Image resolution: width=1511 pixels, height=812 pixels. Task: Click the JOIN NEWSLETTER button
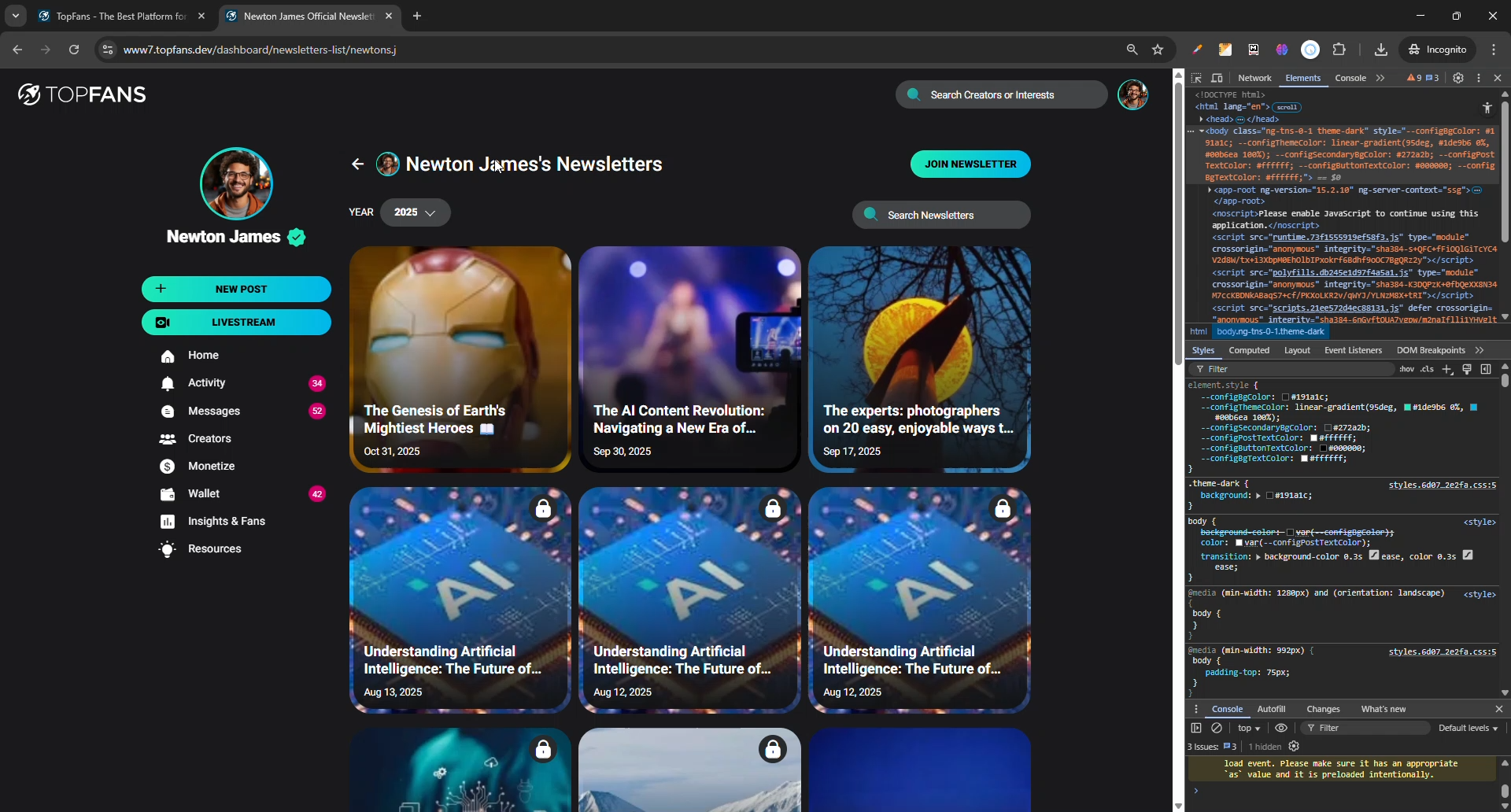pyautogui.click(x=970, y=164)
